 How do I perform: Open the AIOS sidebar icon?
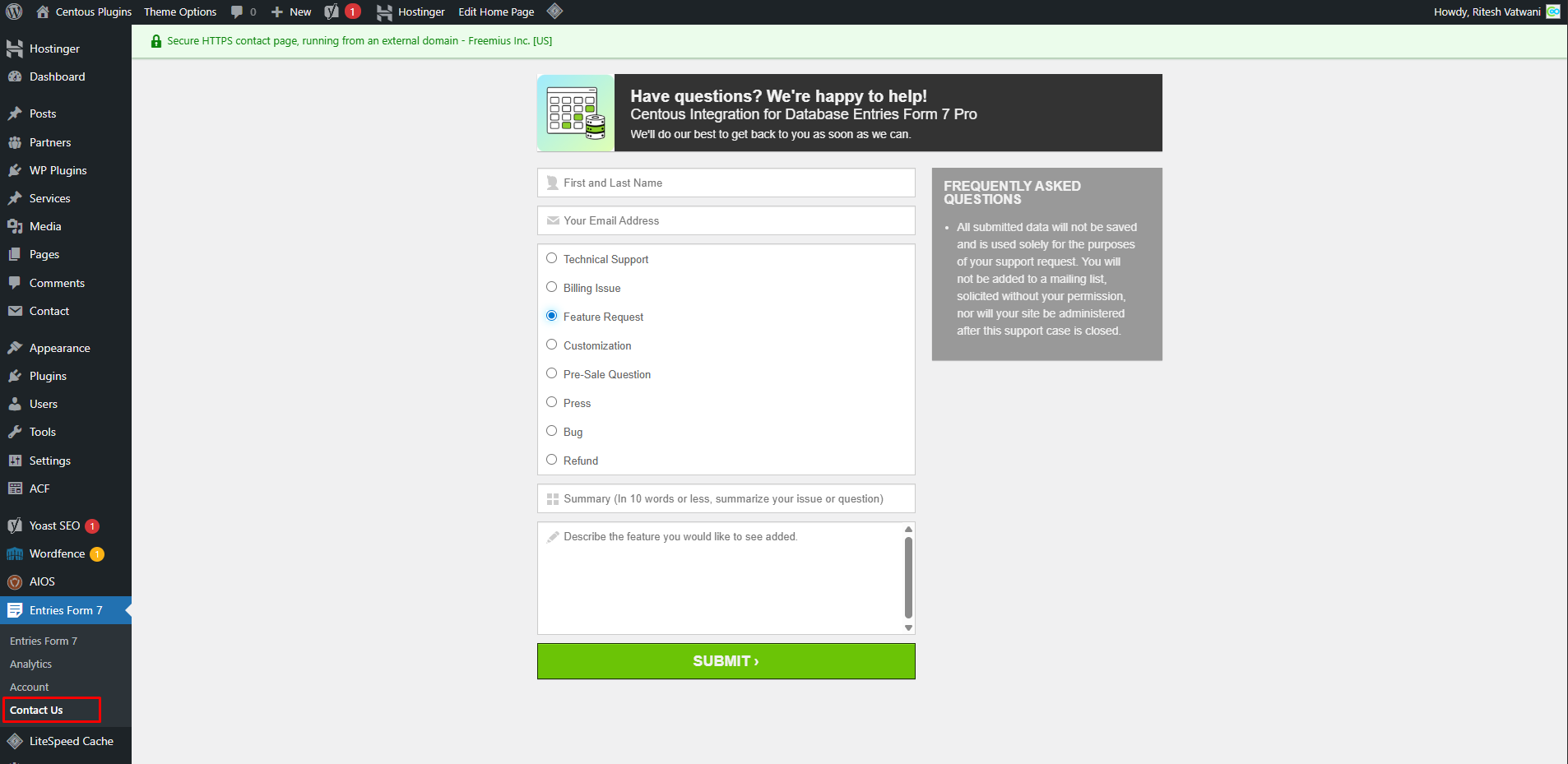[15, 581]
